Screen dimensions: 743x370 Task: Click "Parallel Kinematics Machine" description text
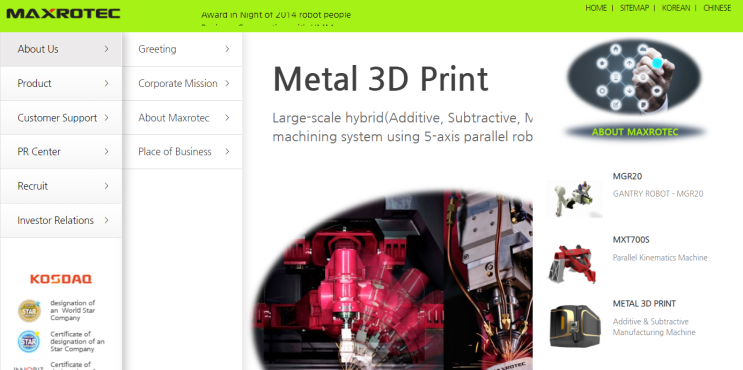[x=660, y=258]
